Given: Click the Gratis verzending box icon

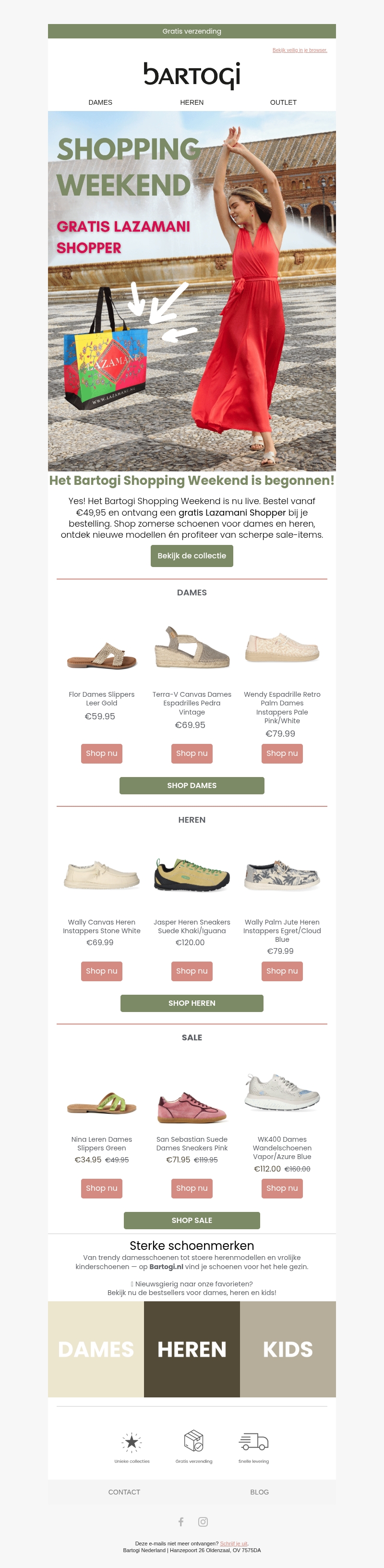Looking at the screenshot, I should (x=194, y=1440).
